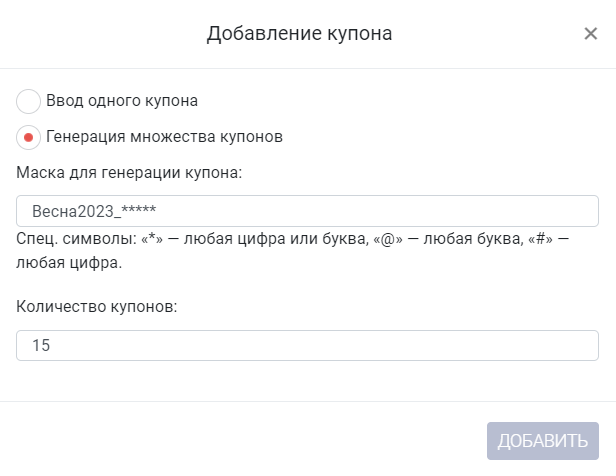The image size is (616, 476).
Task: Click the Спец. символы hint text
Action: click(x=293, y=251)
